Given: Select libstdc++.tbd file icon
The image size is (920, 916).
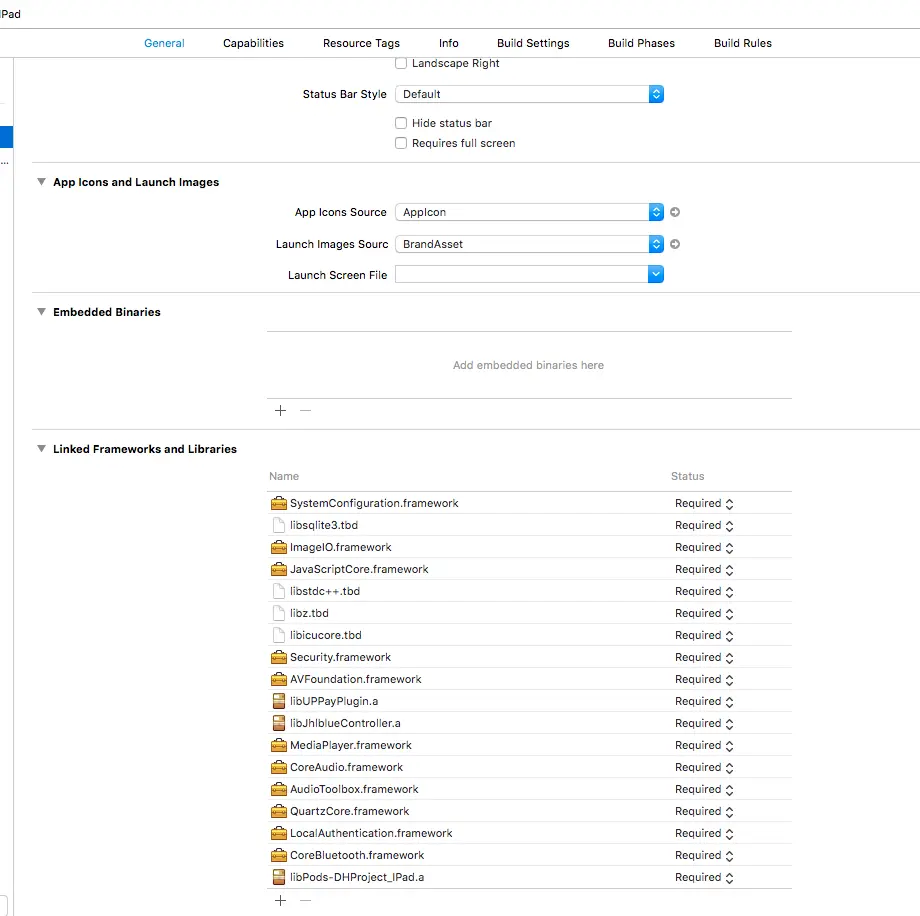Looking at the screenshot, I should 279,591.
